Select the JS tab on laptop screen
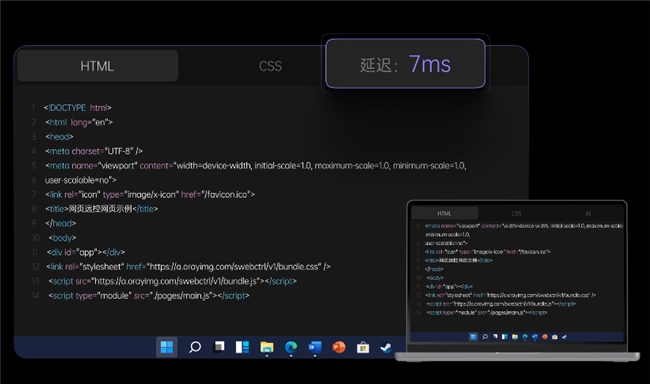 click(588, 214)
